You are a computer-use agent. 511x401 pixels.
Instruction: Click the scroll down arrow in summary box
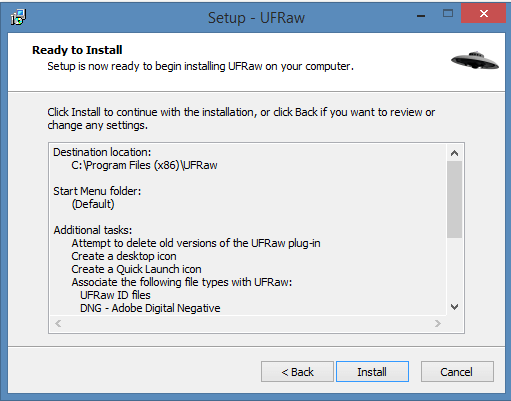454,307
